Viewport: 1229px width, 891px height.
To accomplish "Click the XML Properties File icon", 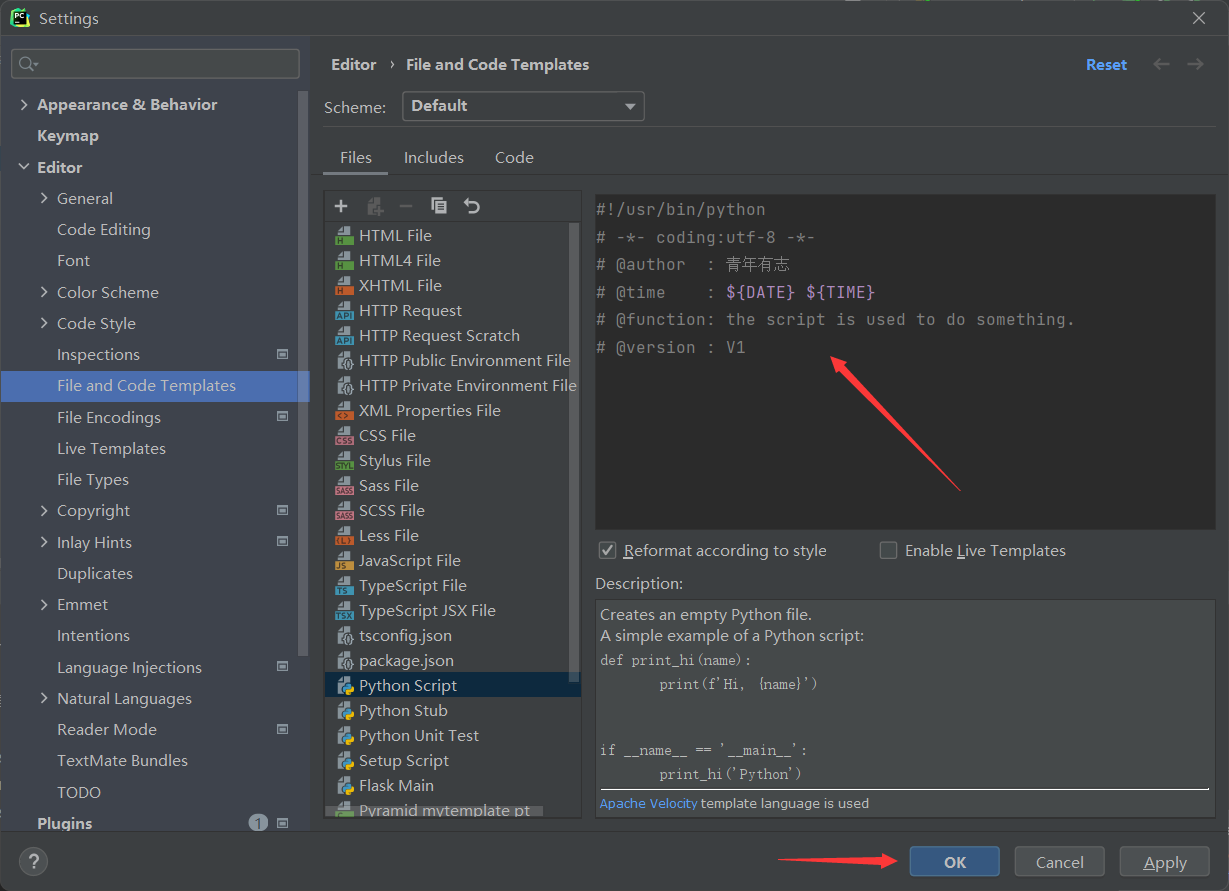I will 344,411.
